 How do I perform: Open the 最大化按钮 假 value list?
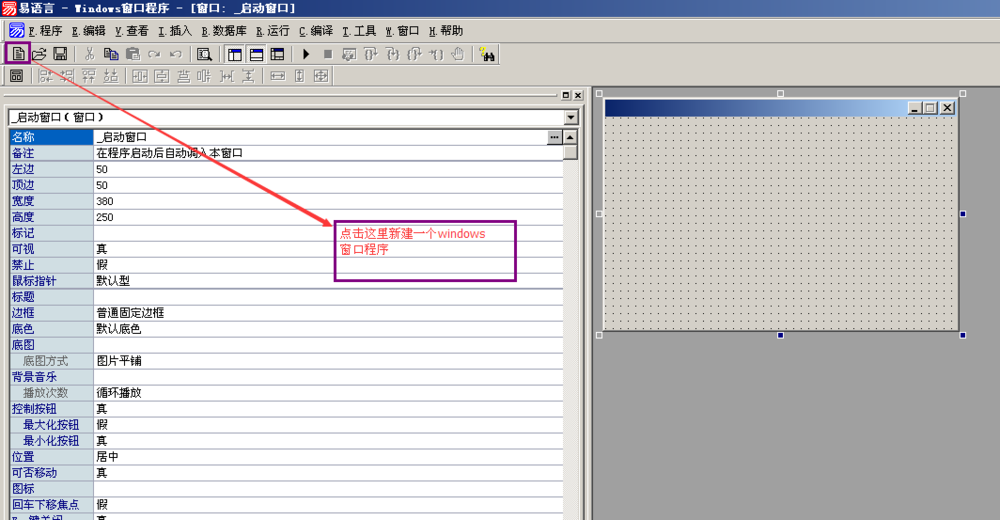coord(328,425)
